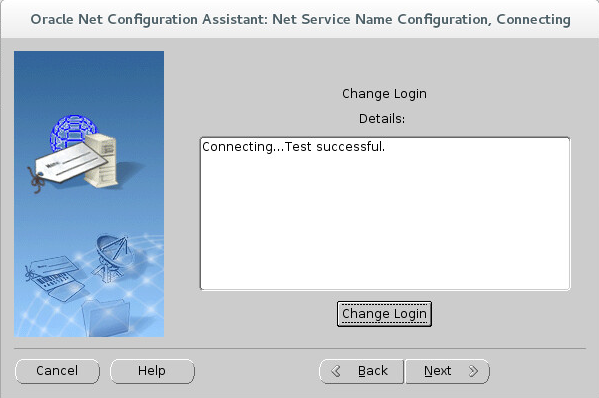Screen dimensions: 599x398
Task: Click the Change Login button
Action: click(x=384, y=314)
